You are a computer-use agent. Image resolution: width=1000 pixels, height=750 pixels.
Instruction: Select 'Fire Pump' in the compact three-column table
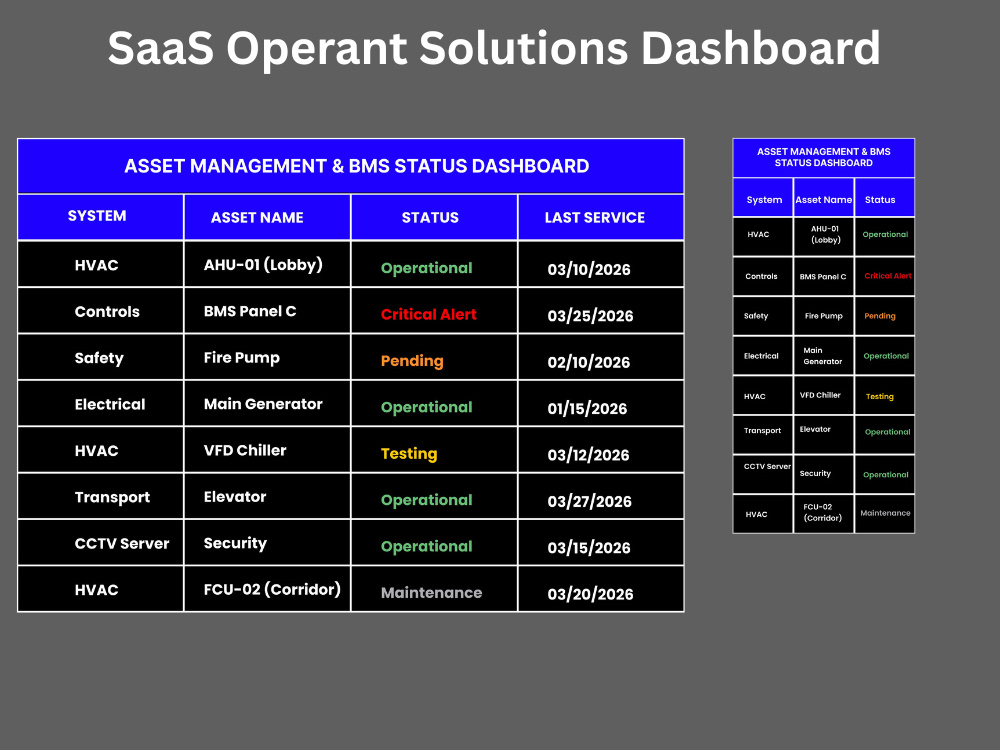pyautogui.click(x=823, y=316)
